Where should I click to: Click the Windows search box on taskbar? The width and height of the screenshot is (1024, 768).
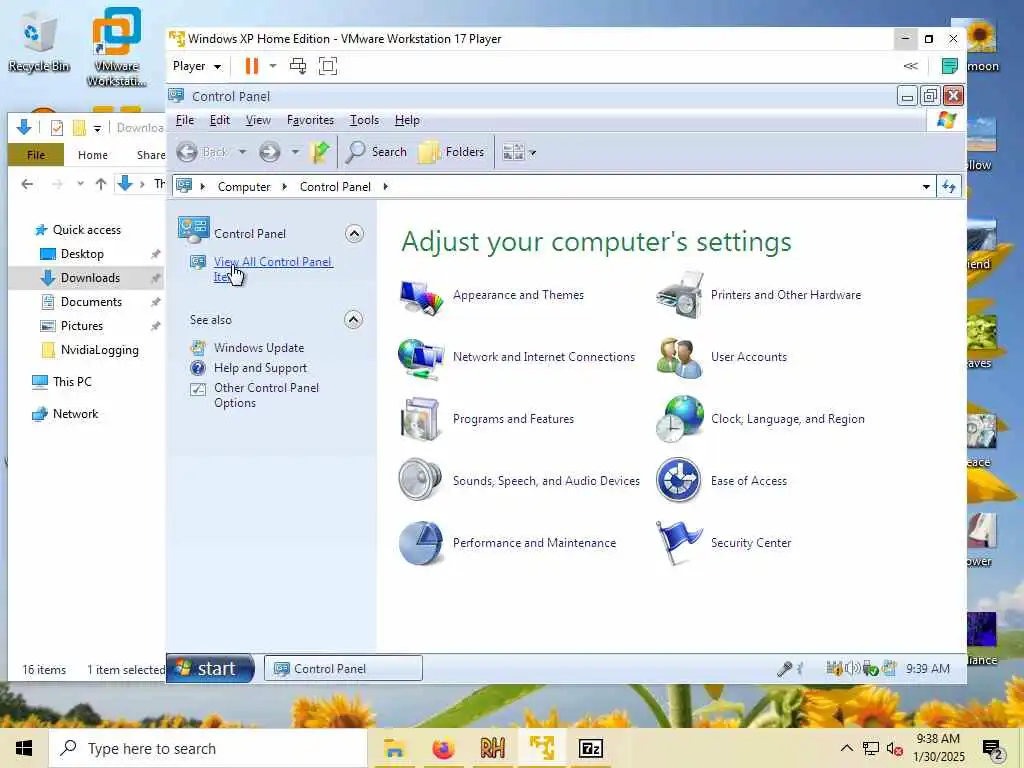coord(208,748)
